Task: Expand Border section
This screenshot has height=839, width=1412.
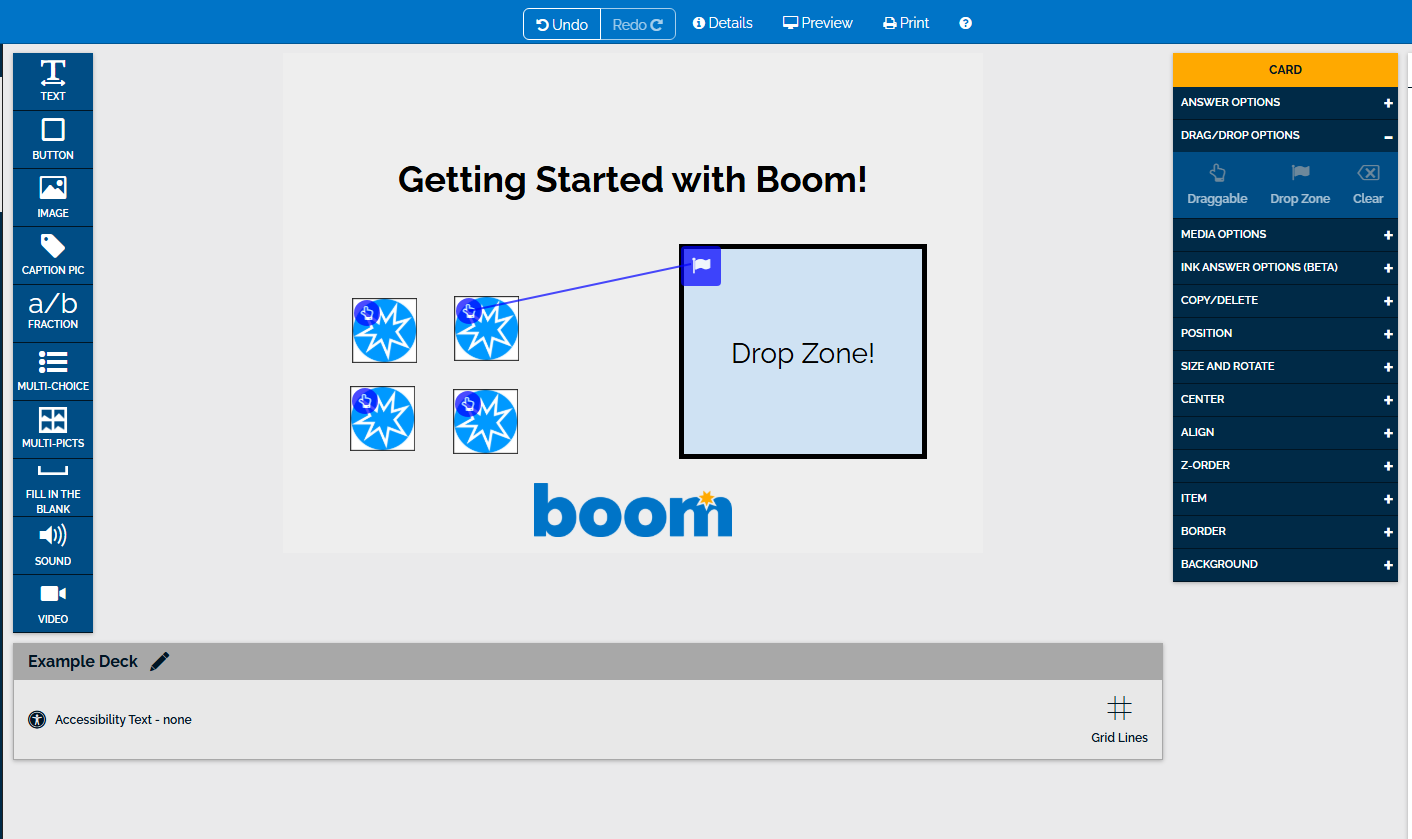Action: [x=1285, y=531]
